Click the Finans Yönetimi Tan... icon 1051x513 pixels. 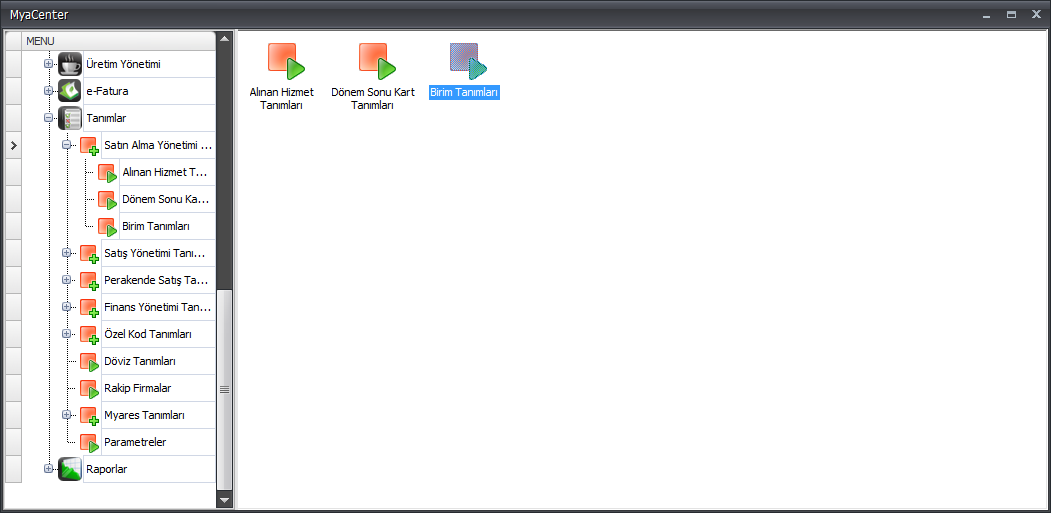click(89, 308)
